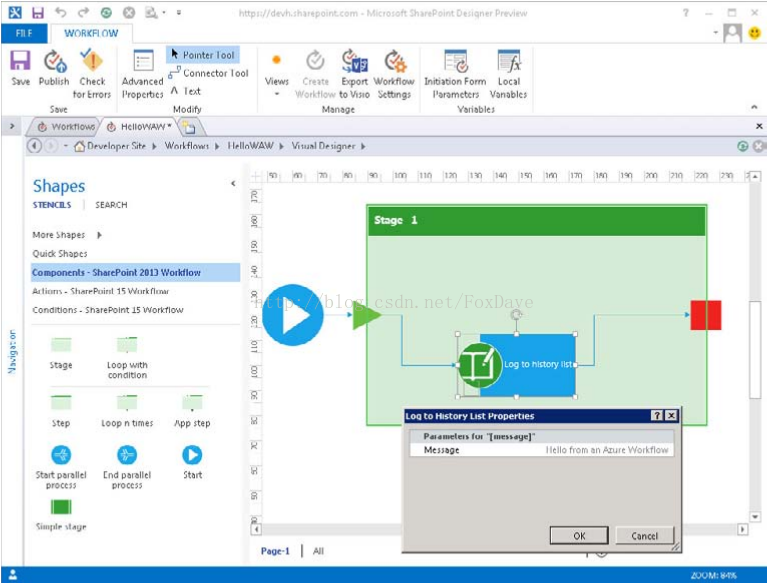Image resolution: width=768 pixels, height=583 pixels.
Task: Select the Simple stage shape
Action: click(61, 515)
